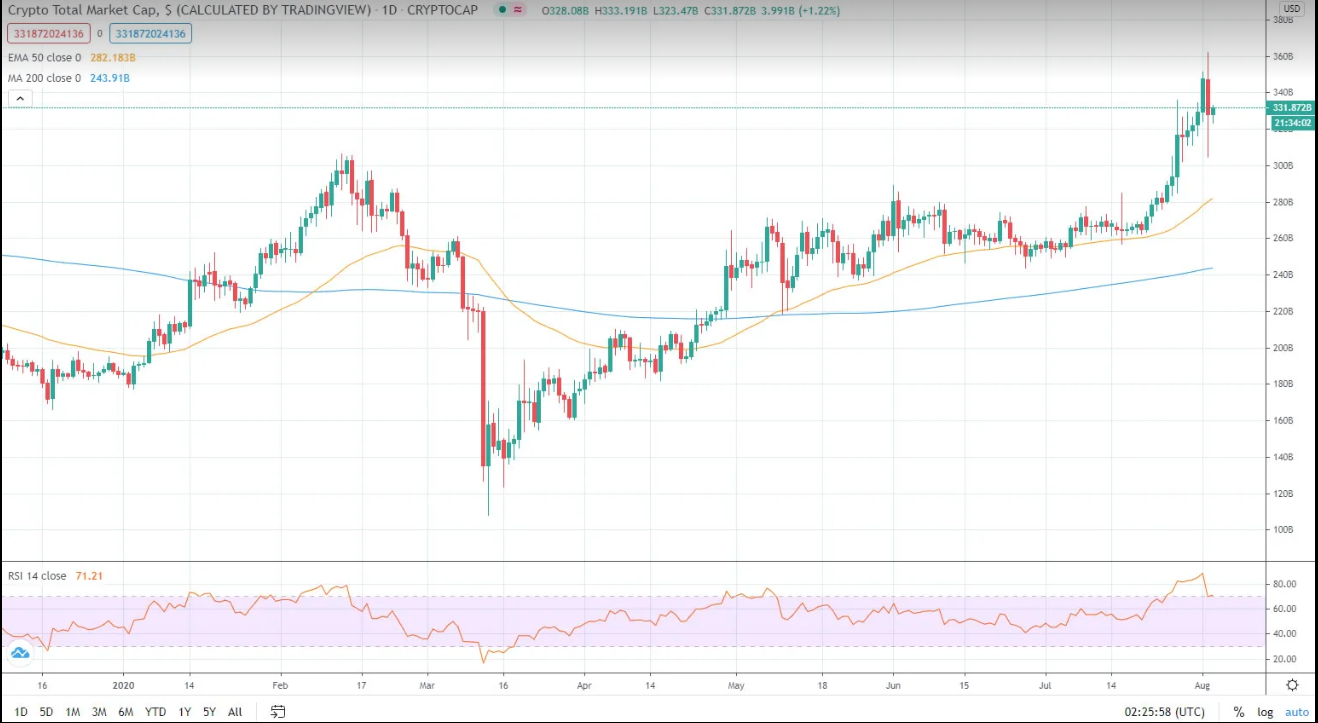
Task: Click the red sell price box 331872024136
Action: (x=48, y=33)
